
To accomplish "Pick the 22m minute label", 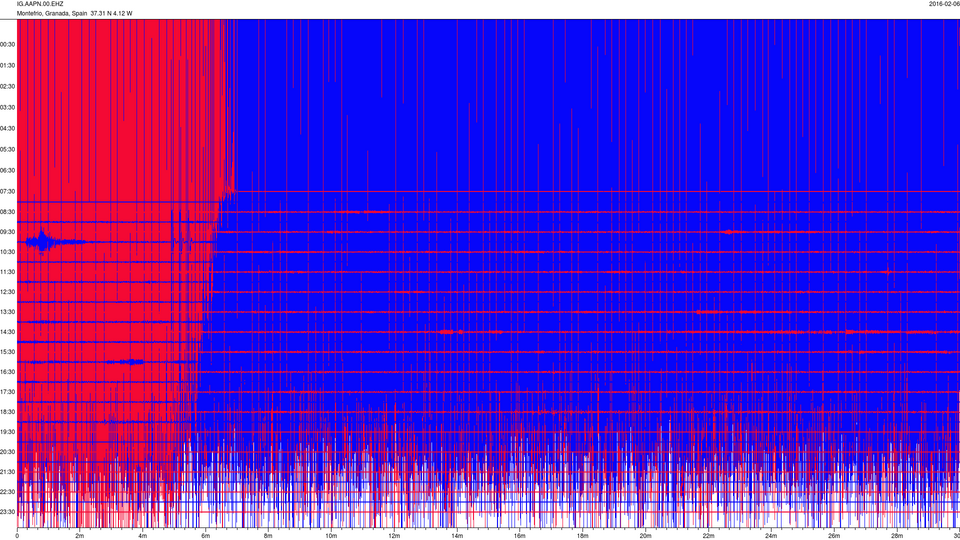I will [x=708, y=536].
